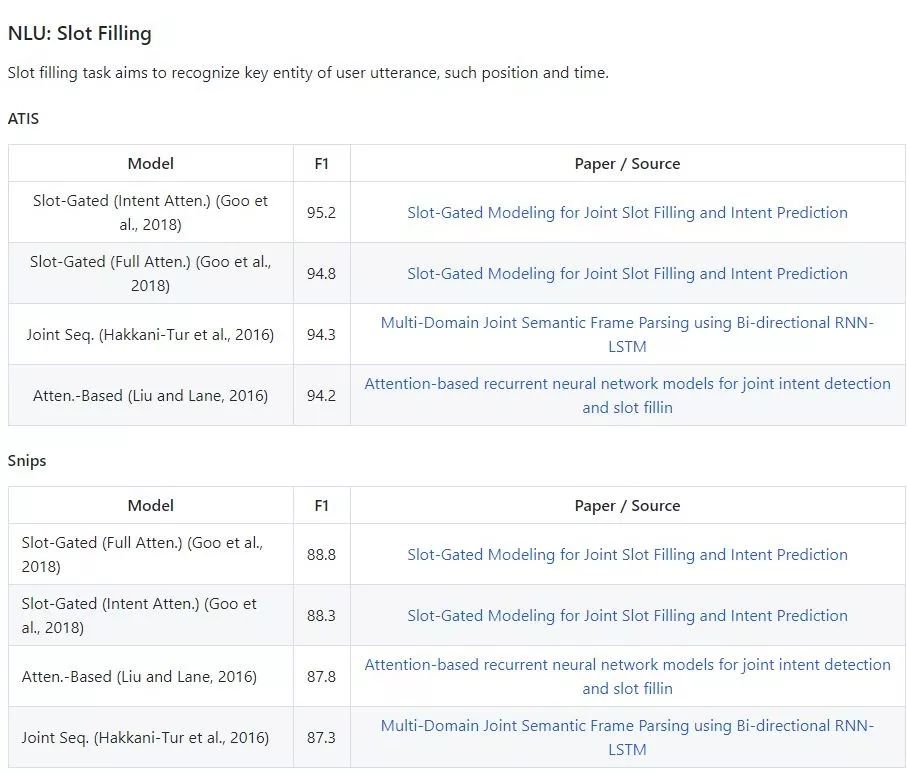Click the F1 header in the Snips table
The width and height of the screenshot is (907, 774).
click(x=321, y=505)
